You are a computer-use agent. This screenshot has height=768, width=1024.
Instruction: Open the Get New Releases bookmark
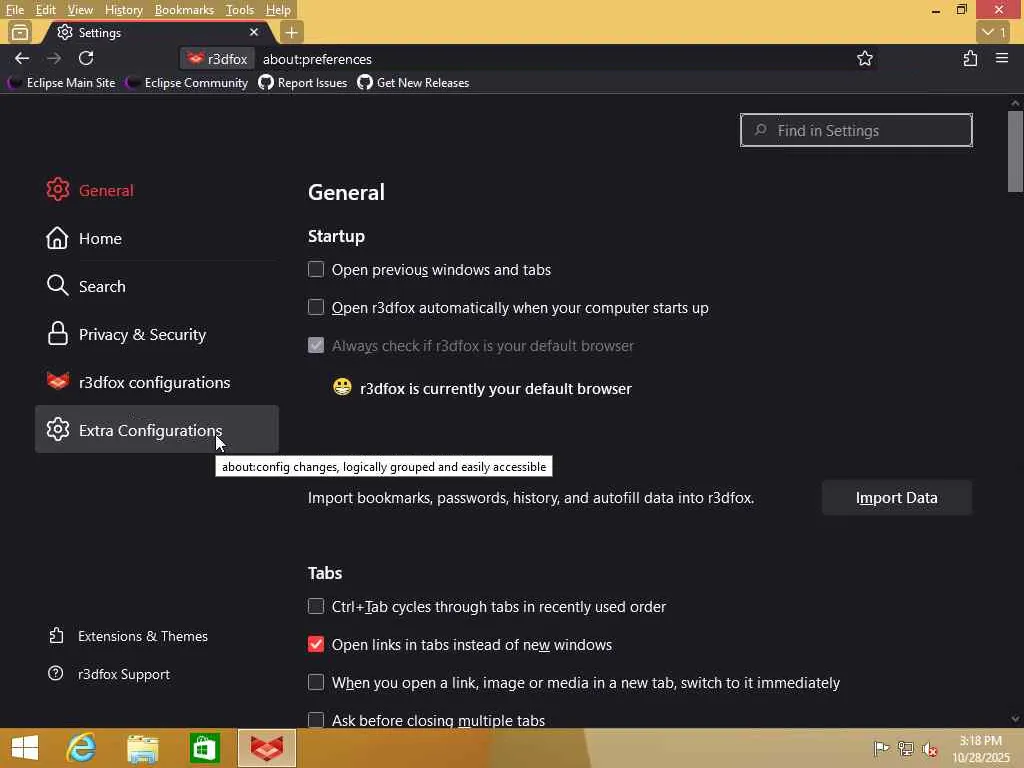413,83
